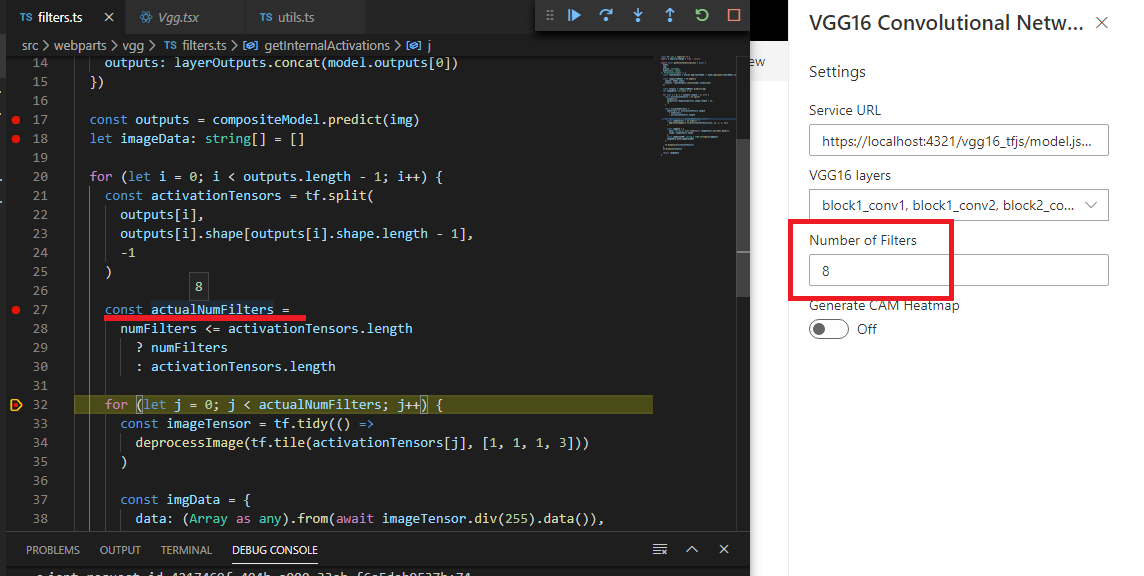Step into using the down arrow icon
Image resolution: width=1144 pixels, height=576 pixels.
click(638, 15)
